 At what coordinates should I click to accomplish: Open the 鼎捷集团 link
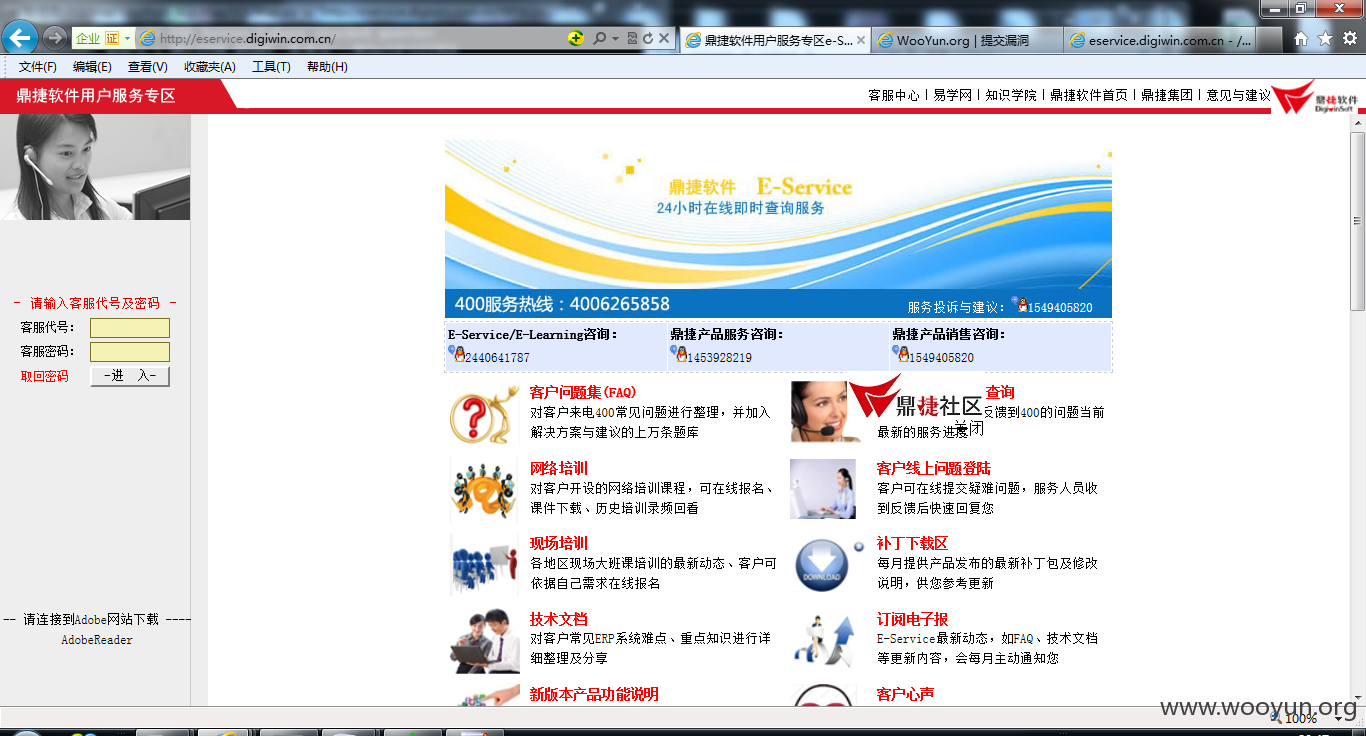[1167, 95]
